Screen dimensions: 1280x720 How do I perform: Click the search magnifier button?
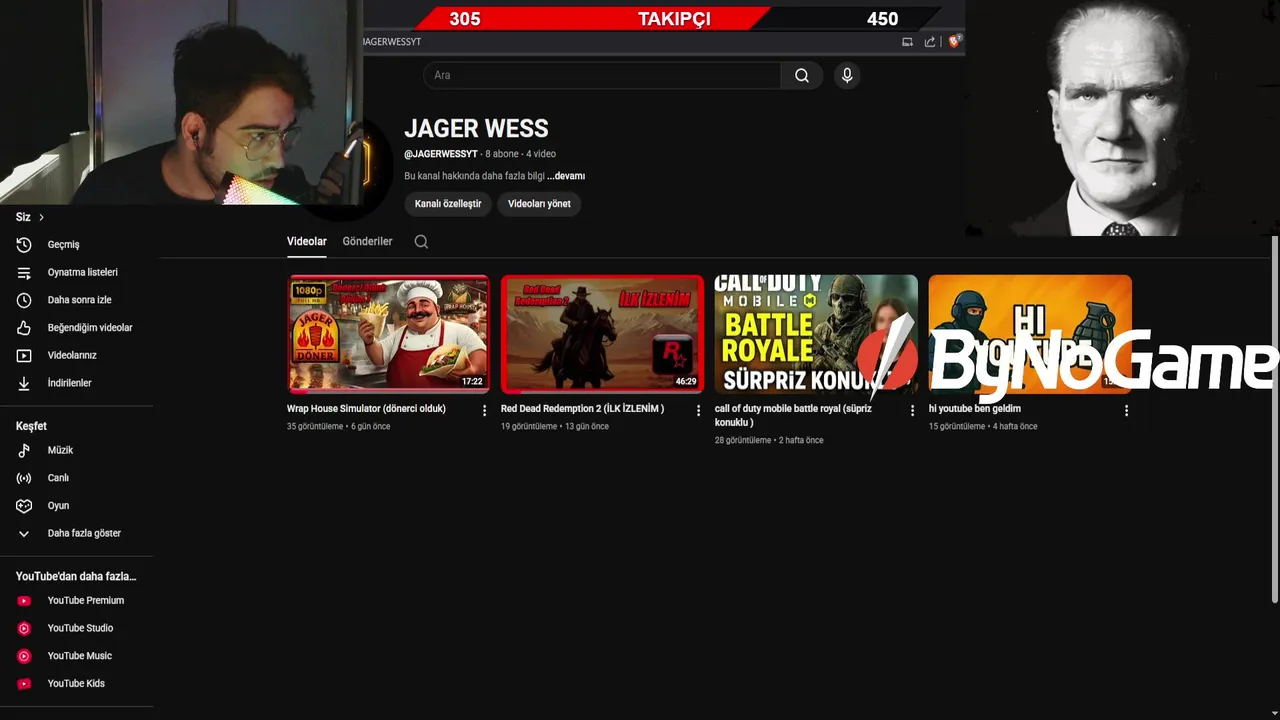pyautogui.click(x=802, y=75)
